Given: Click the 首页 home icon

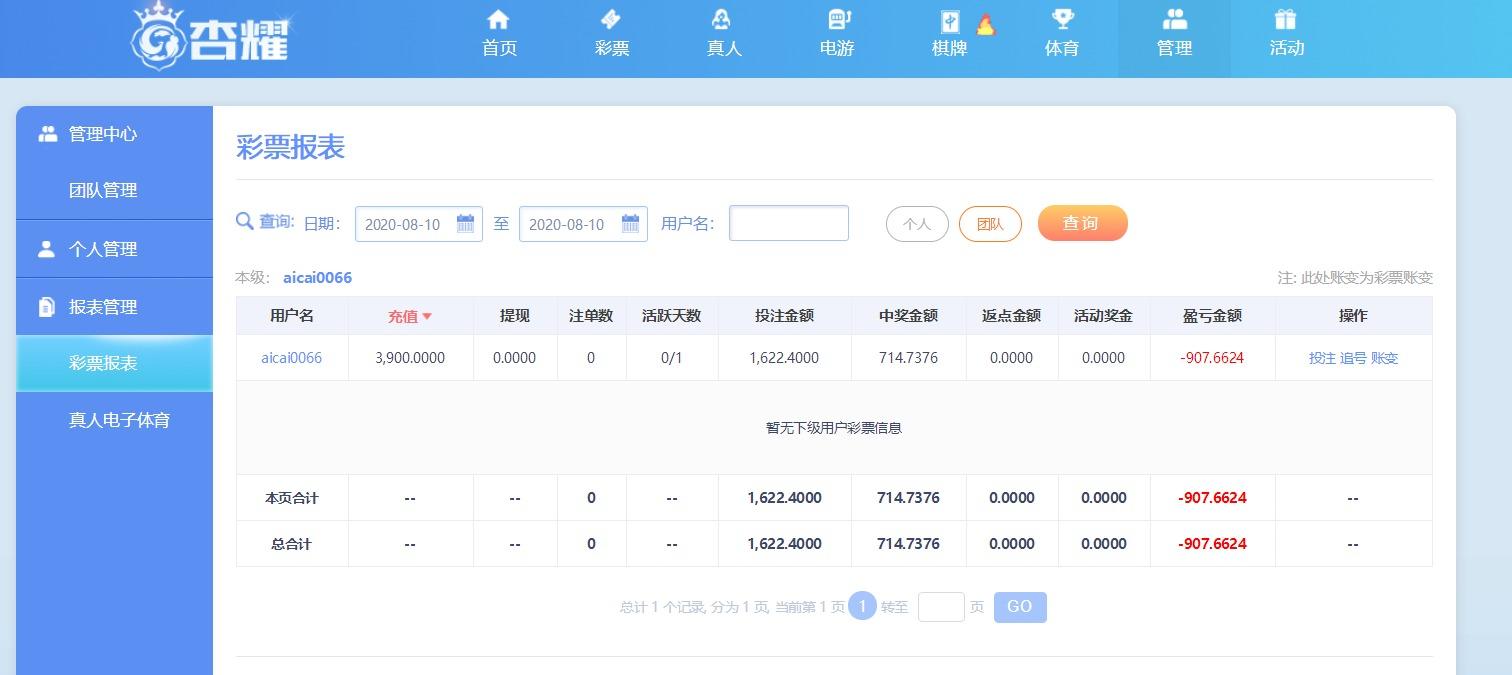Looking at the screenshot, I should pos(498,20).
